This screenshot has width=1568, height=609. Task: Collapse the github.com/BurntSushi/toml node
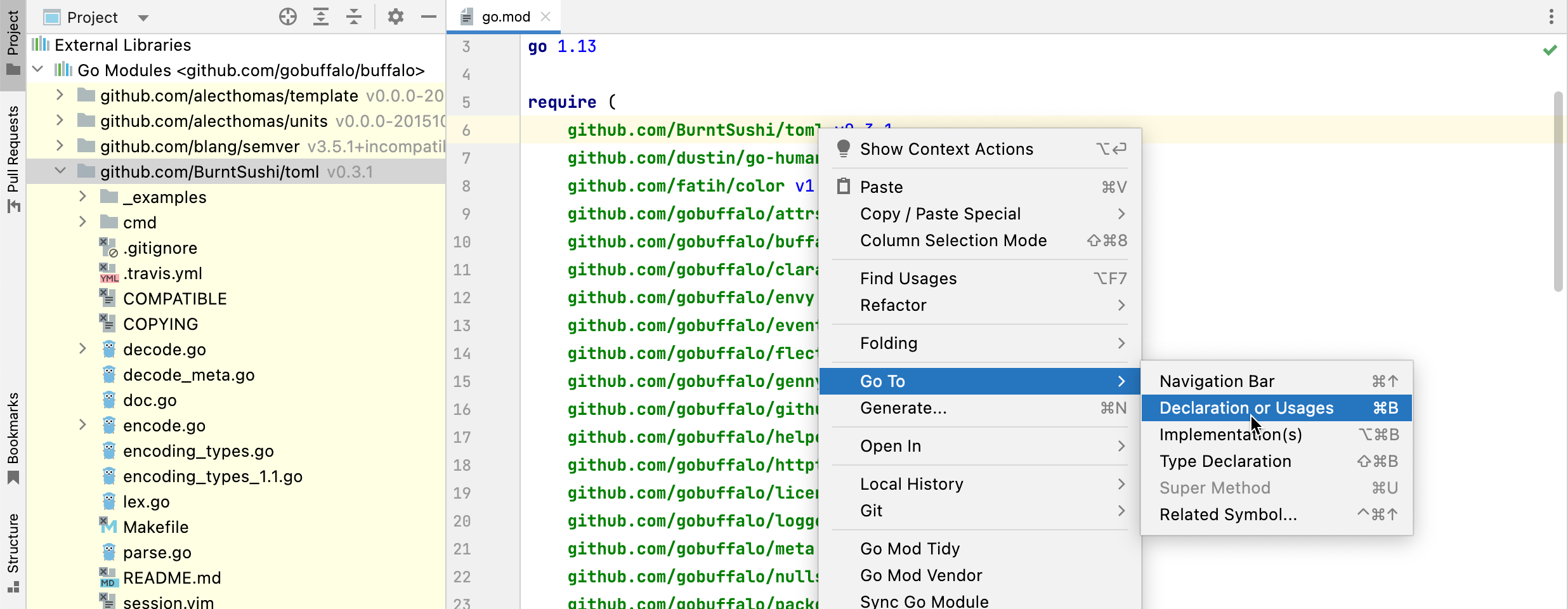click(60, 170)
